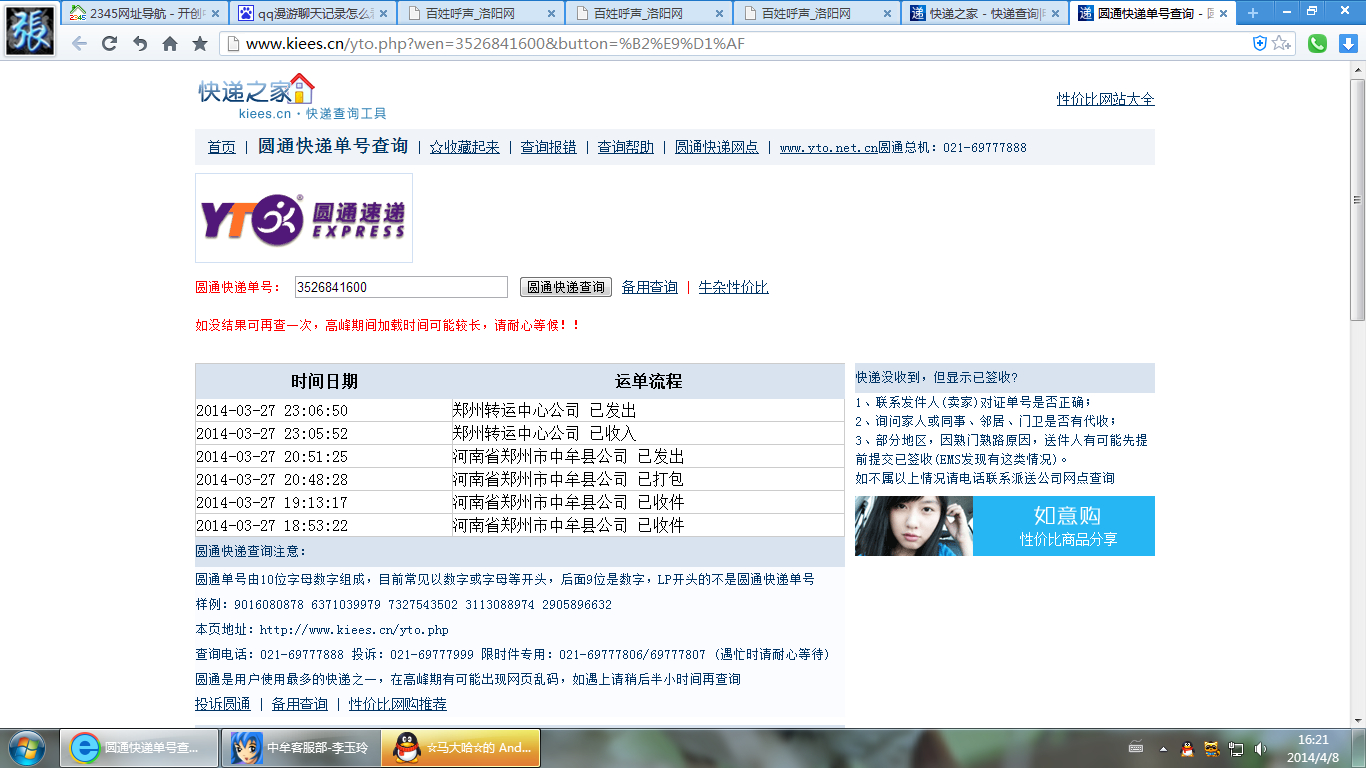Image resolution: width=1366 pixels, height=768 pixels.
Task: Open bottom 备用查询 link
Action: click(x=300, y=704)
